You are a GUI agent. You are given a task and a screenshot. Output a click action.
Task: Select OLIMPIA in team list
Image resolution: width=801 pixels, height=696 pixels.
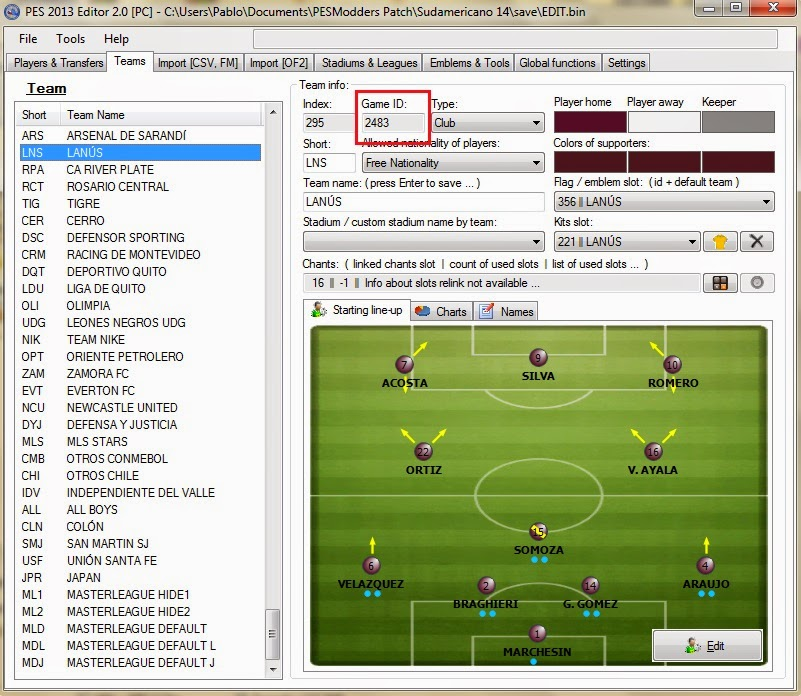coord(140,306)
